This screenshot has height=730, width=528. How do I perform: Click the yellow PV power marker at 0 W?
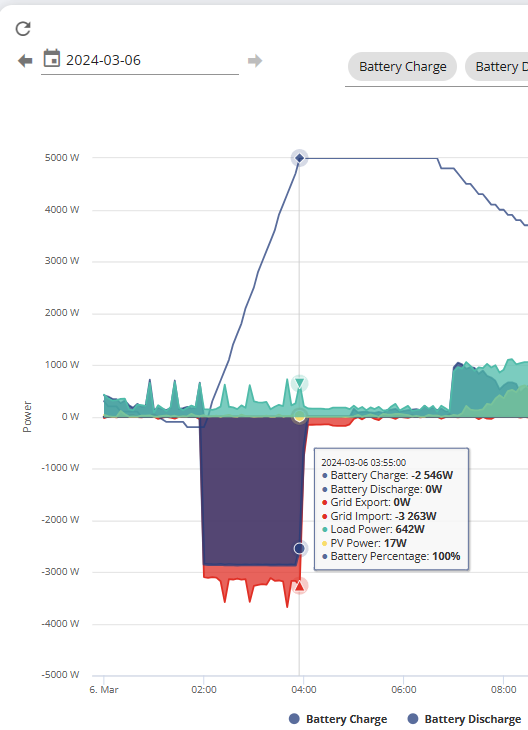tap(299, 416)
